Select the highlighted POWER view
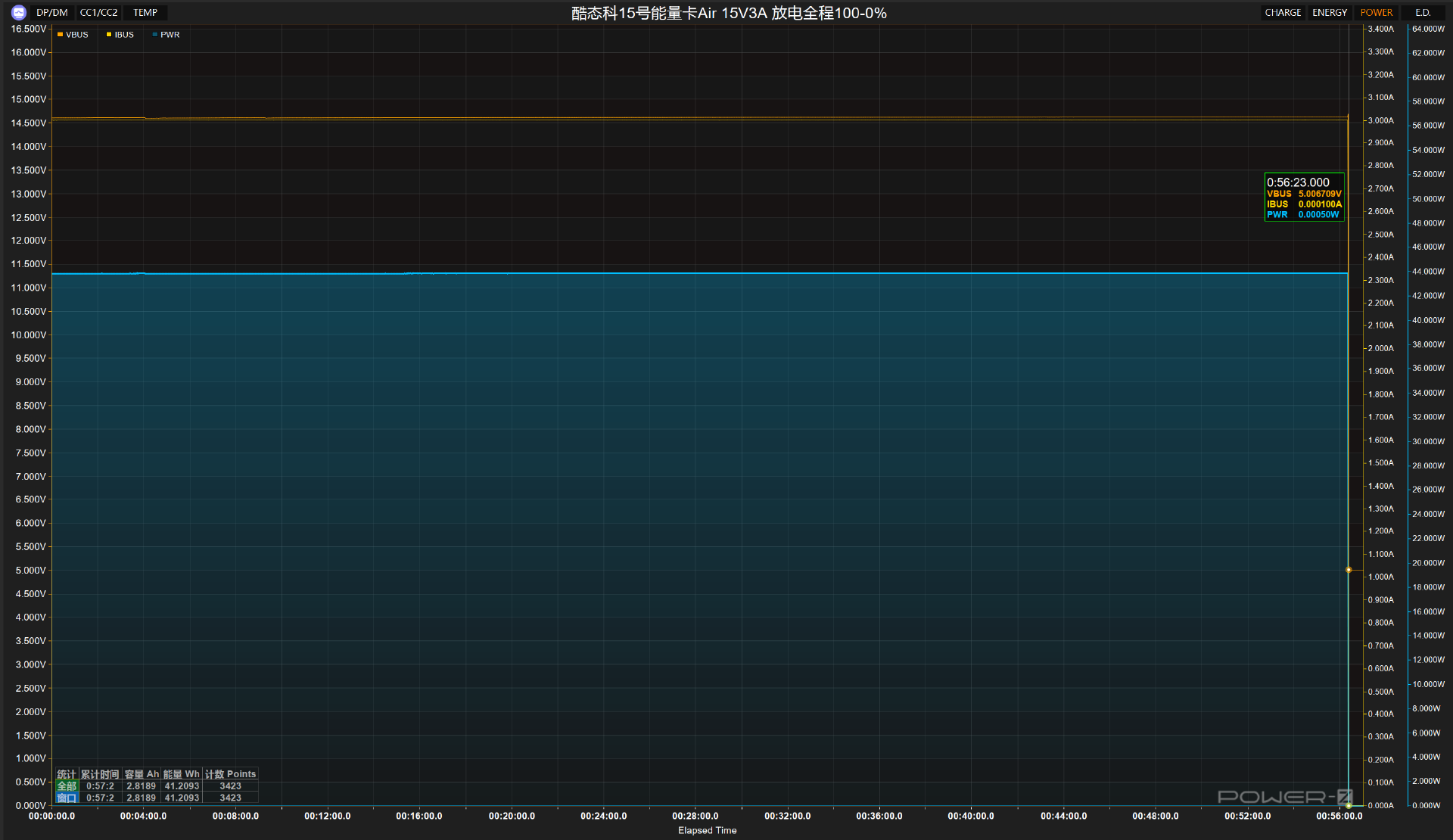1453x840 pixels. [x=1376, y=13]
